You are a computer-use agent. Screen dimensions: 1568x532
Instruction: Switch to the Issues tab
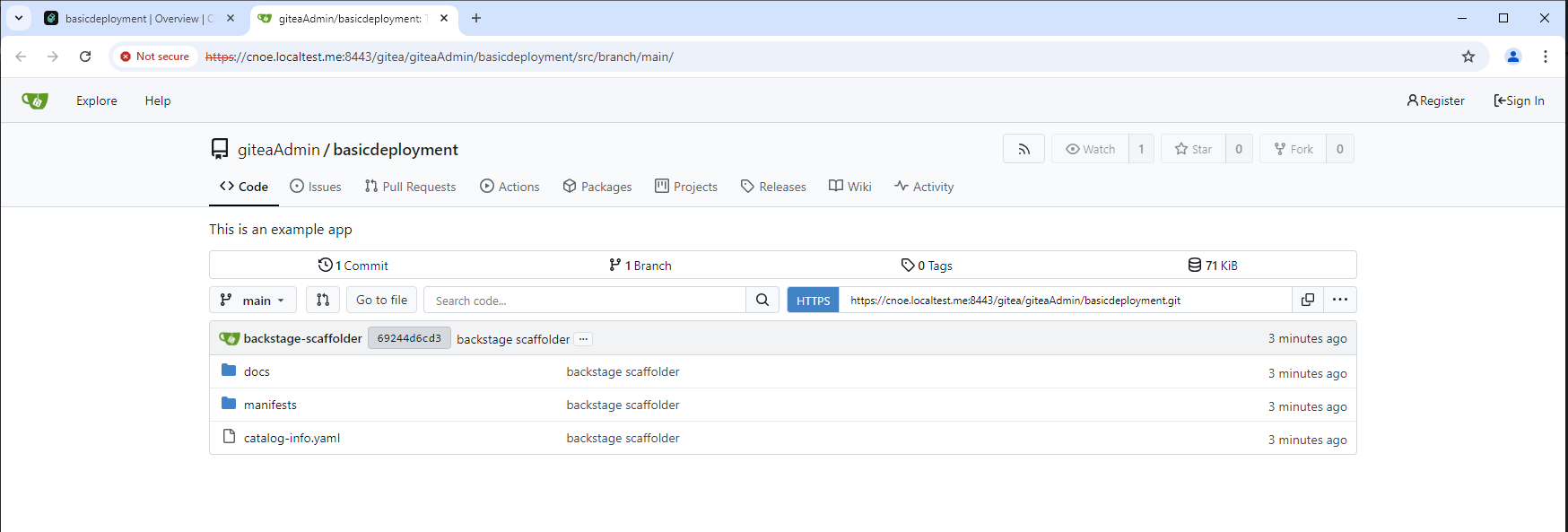(x=316, y=187)
